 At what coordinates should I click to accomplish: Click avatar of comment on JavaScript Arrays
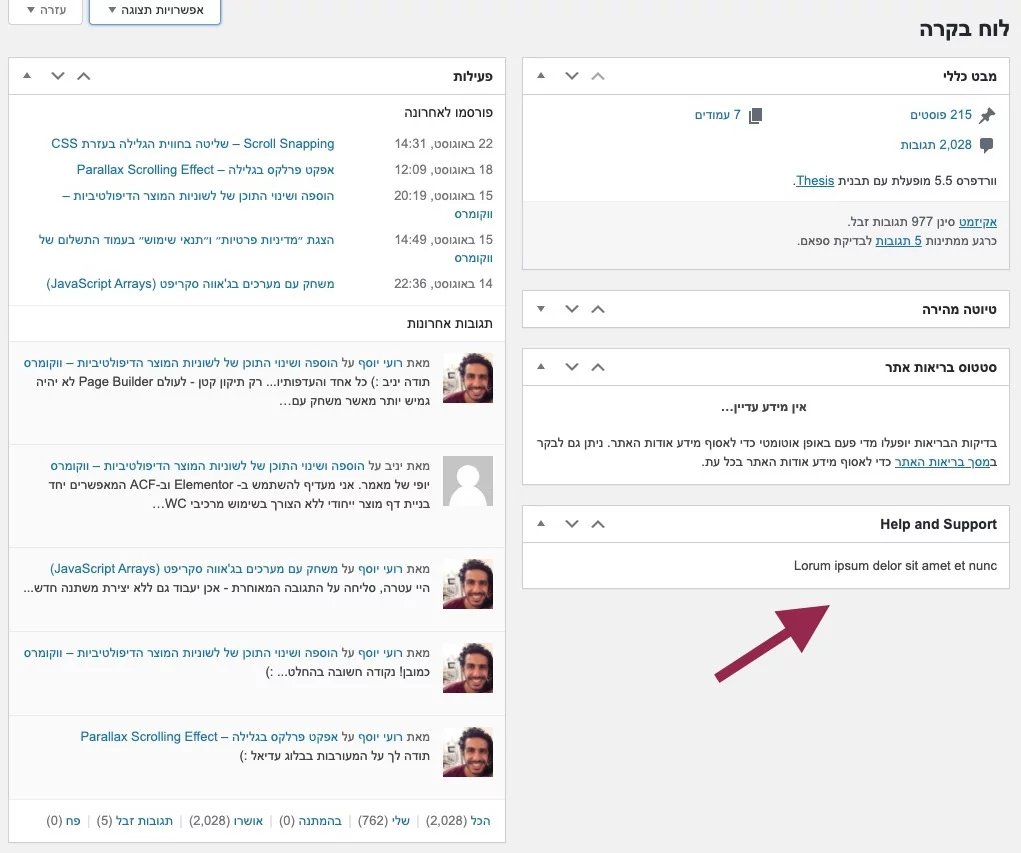coord(468,584)
